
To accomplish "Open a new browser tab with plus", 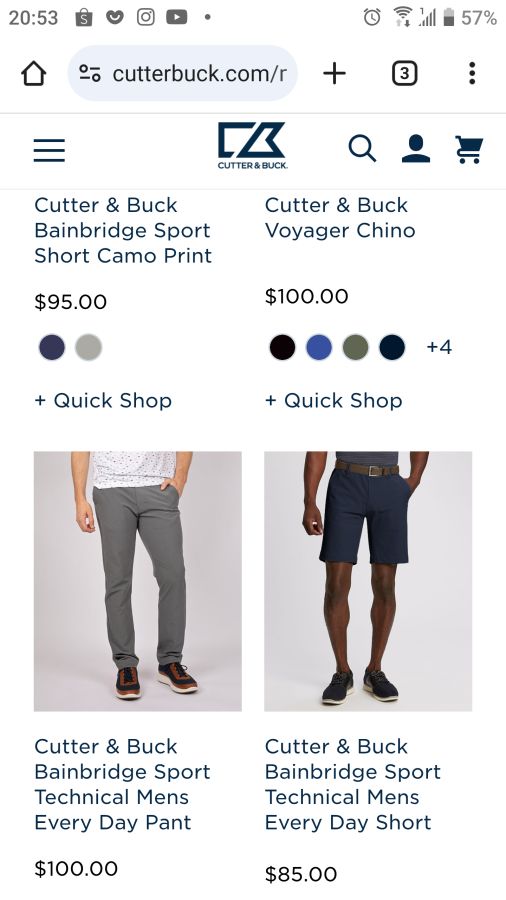I will (x=334, y=73).
